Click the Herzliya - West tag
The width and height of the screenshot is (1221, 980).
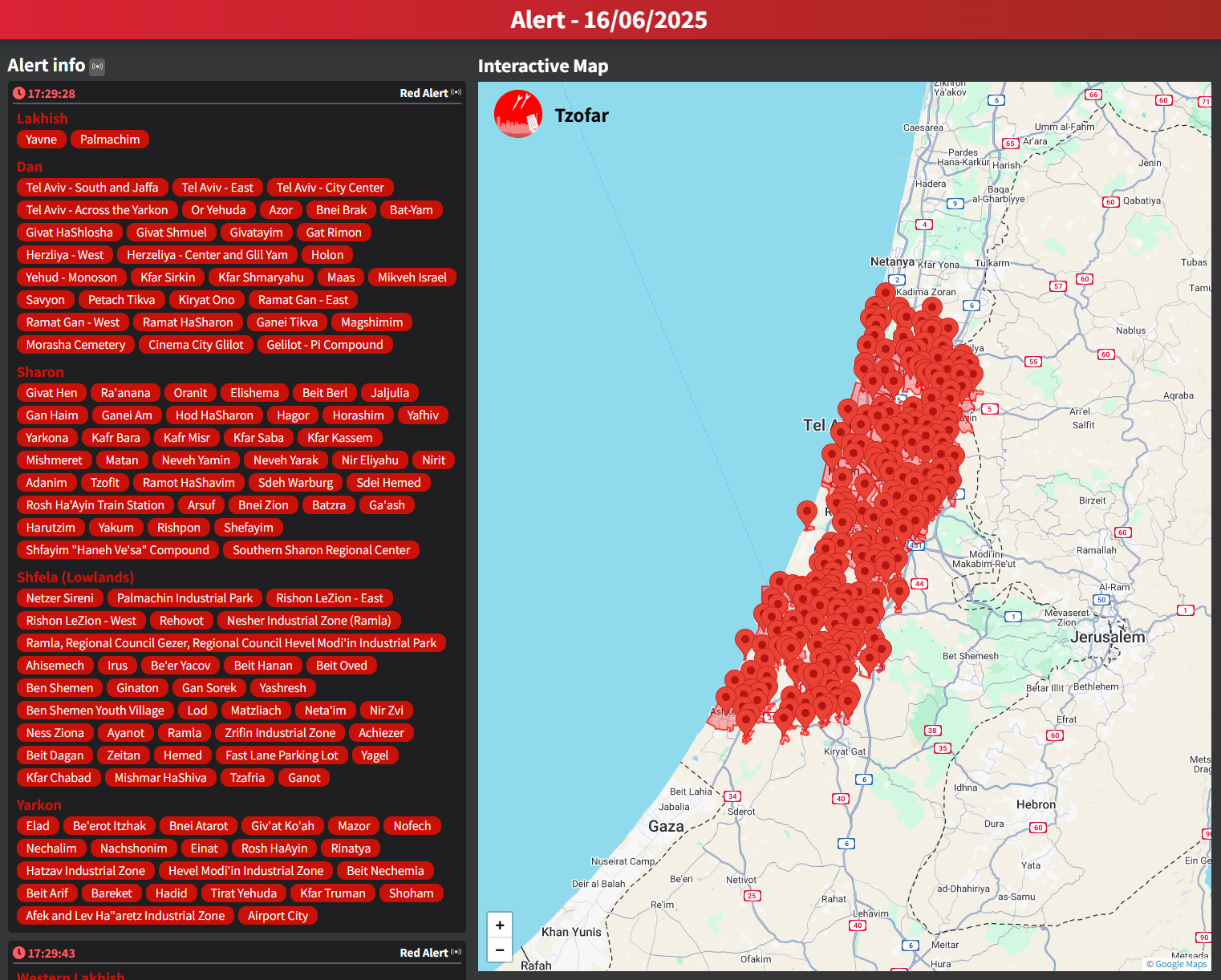coord(65,255)
